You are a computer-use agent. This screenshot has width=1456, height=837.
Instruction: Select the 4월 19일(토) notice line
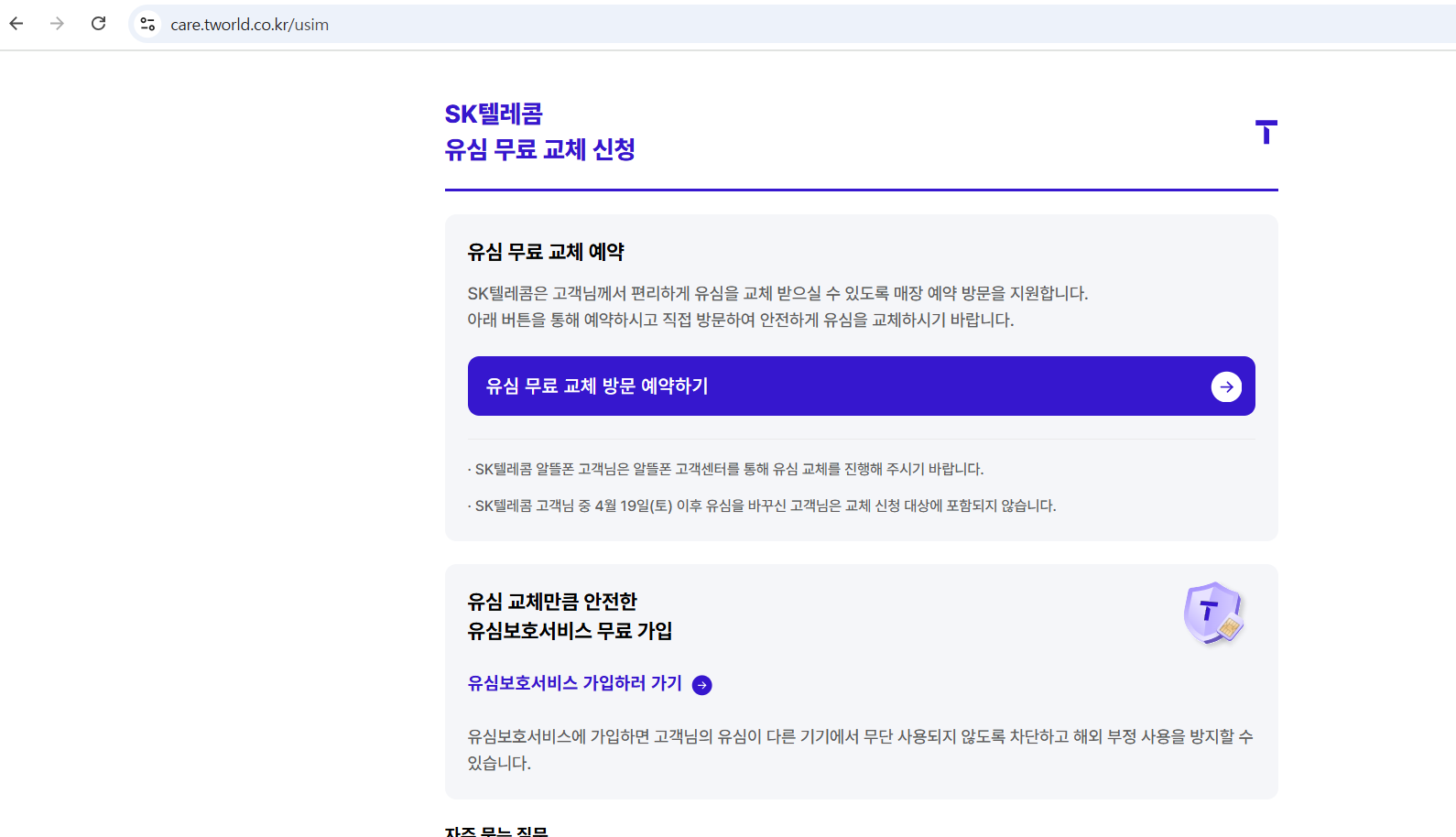pos(762,505)
